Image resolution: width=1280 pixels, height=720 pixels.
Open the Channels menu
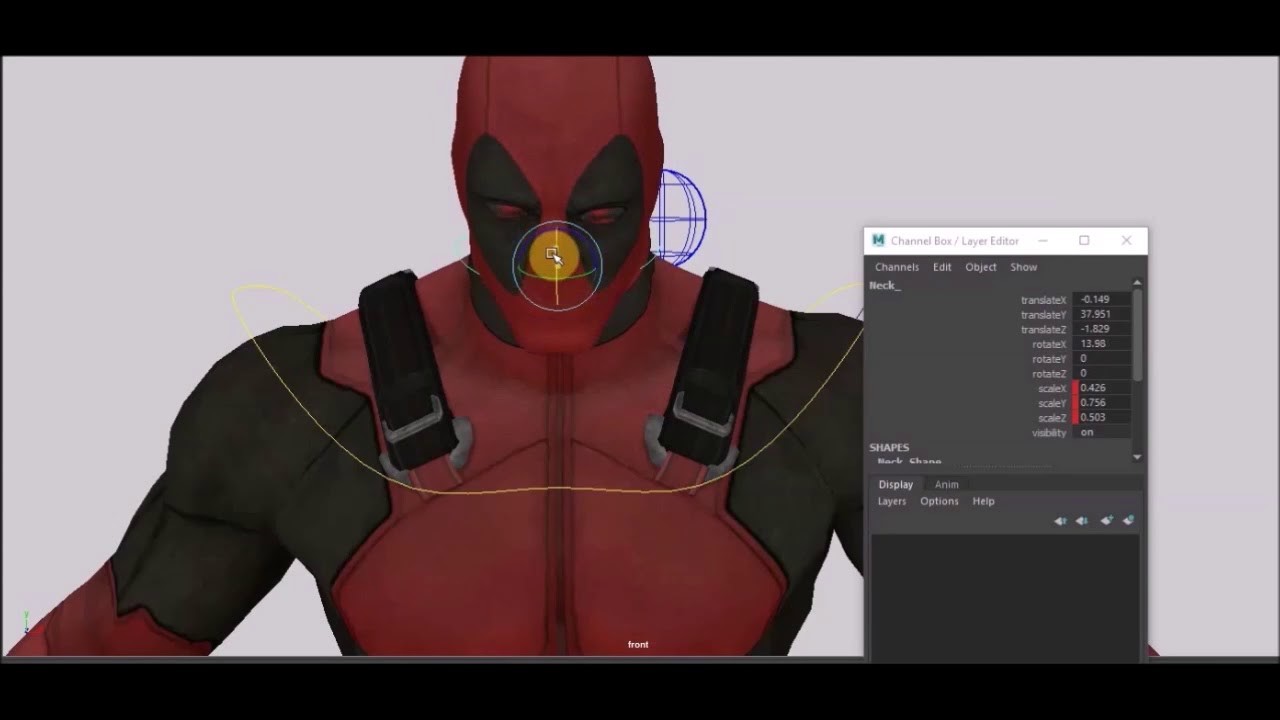[x=896, y=267]
